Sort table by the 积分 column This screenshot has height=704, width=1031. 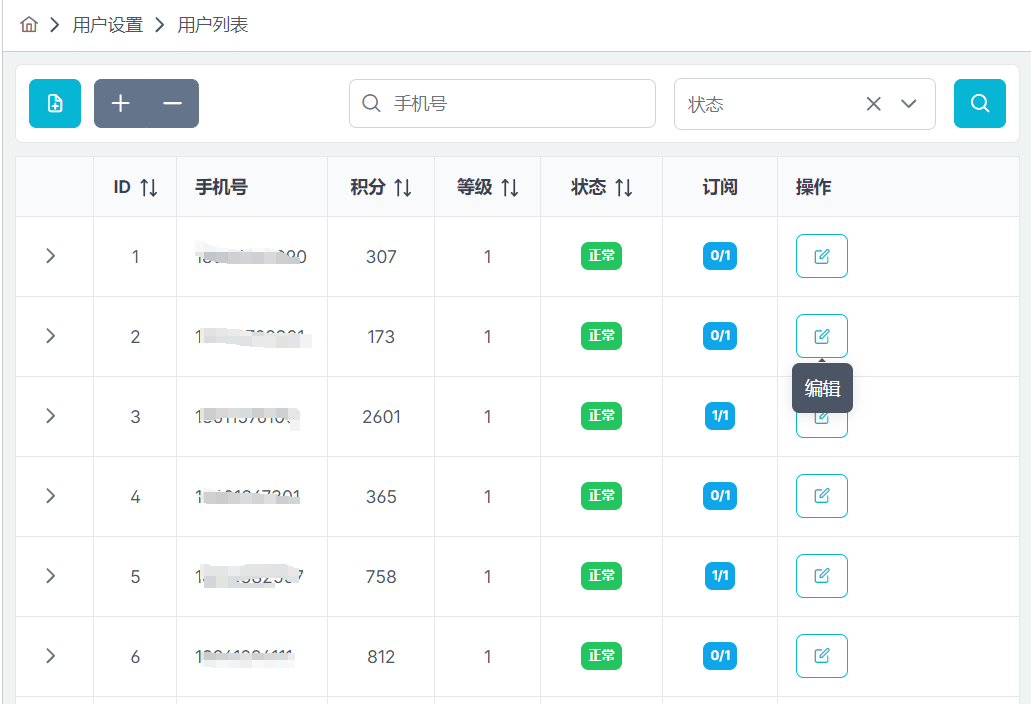pyautogui.click(x=403, y=187)
